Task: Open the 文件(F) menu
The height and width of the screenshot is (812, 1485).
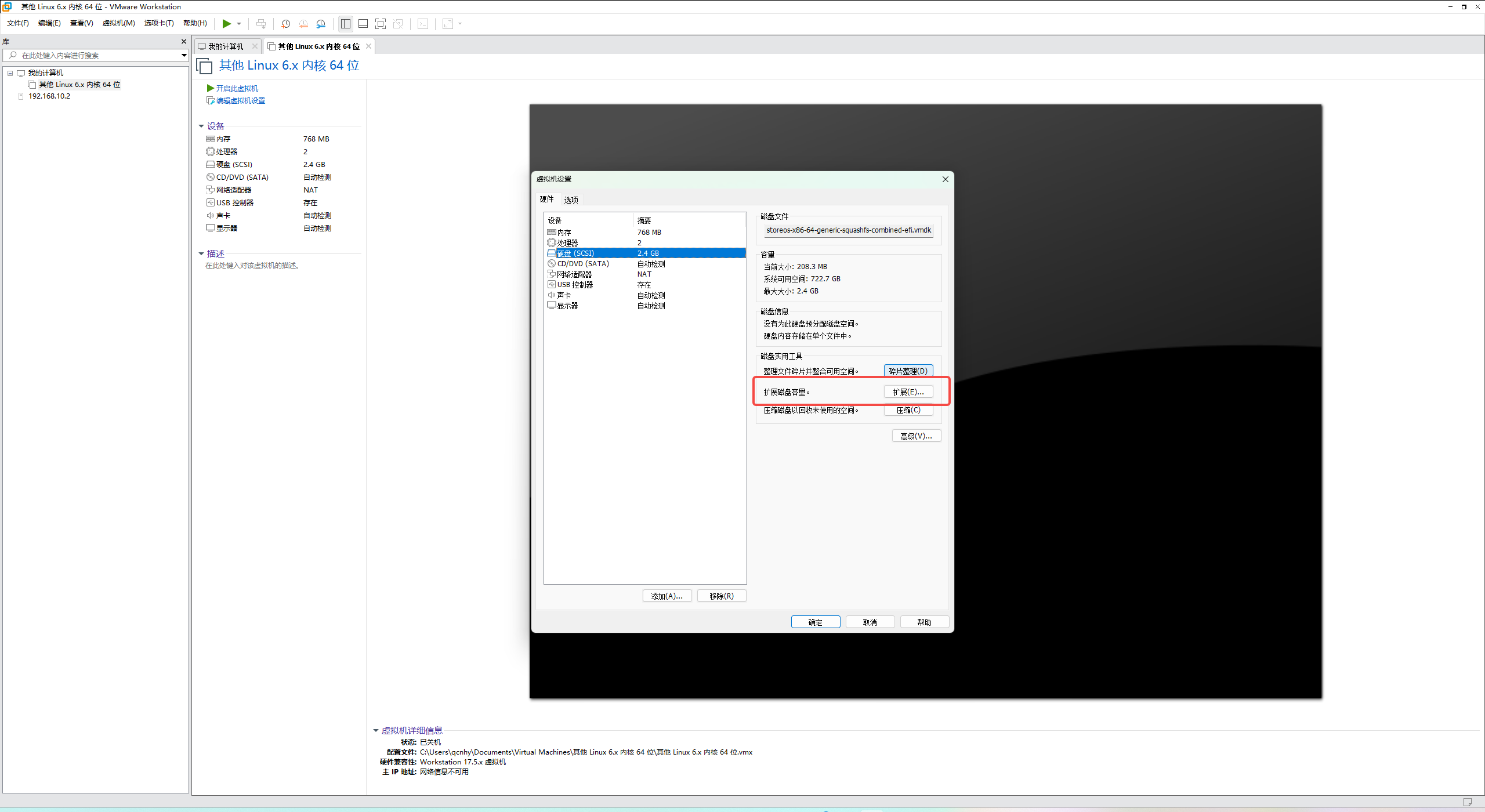Action: click(17, 23)
